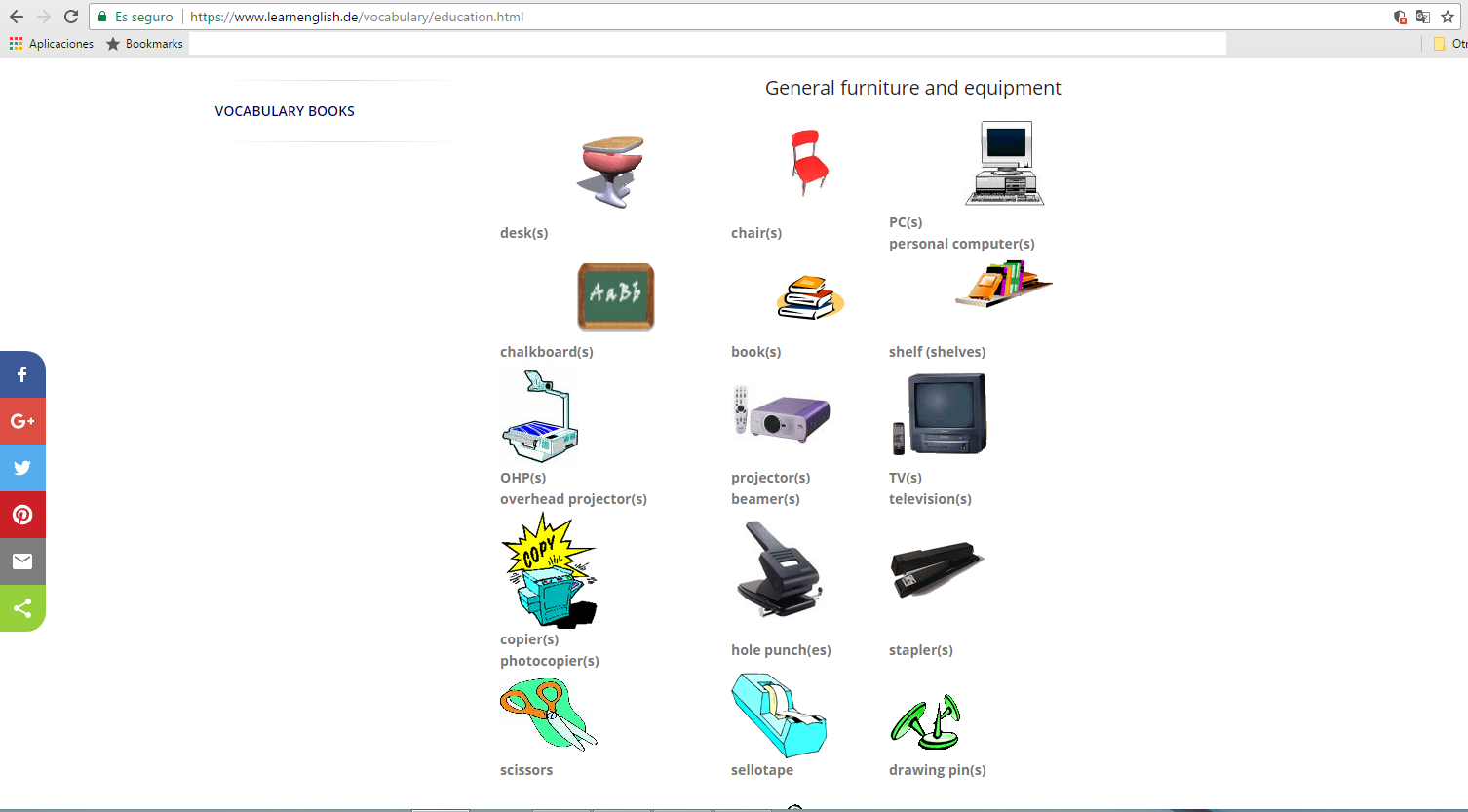This screenshot has height=812, width=1468.
Task: Open the Aplicaciones apps shortcut
Action: click(52, 44)
